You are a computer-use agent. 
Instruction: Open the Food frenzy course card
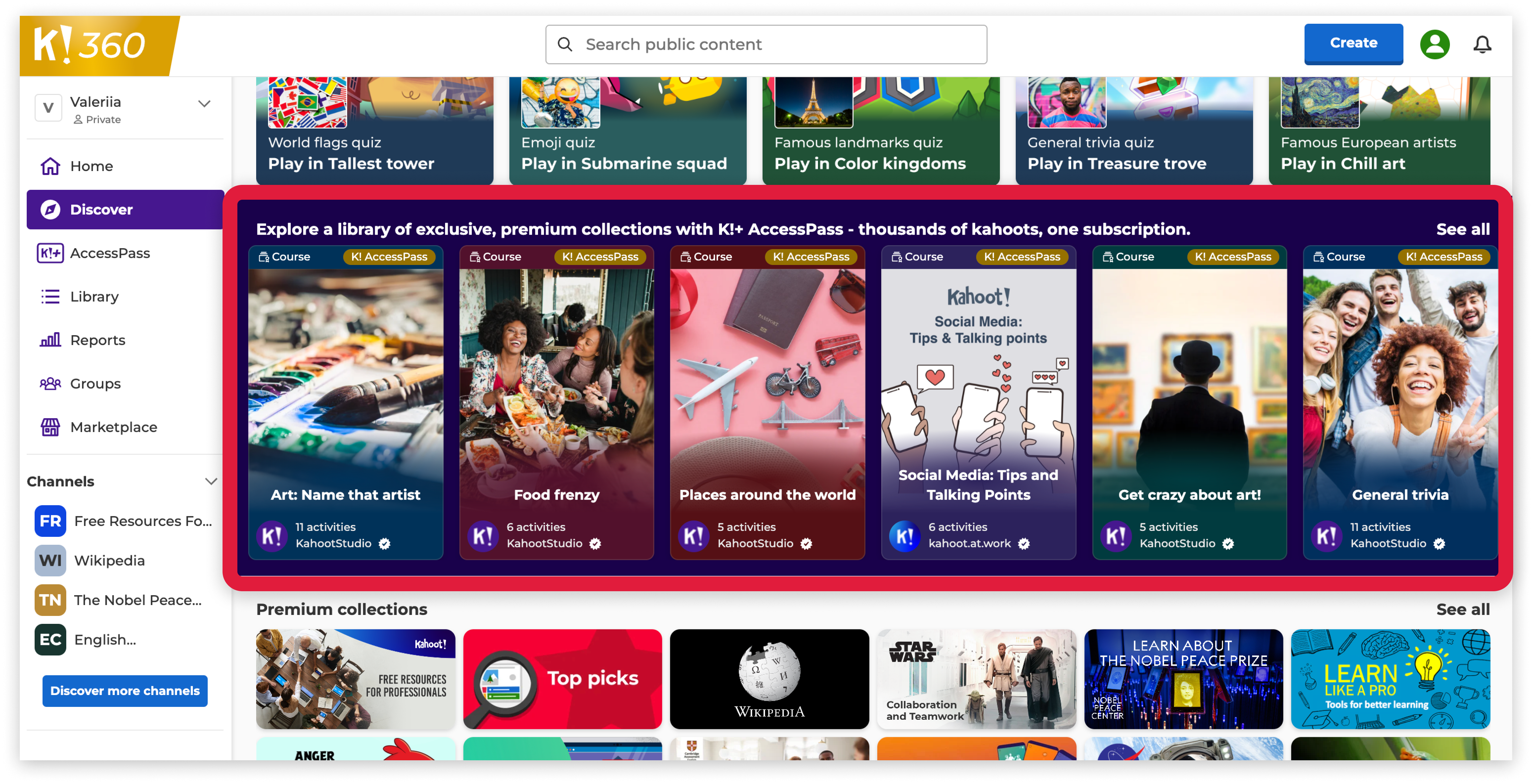[556, 403]
